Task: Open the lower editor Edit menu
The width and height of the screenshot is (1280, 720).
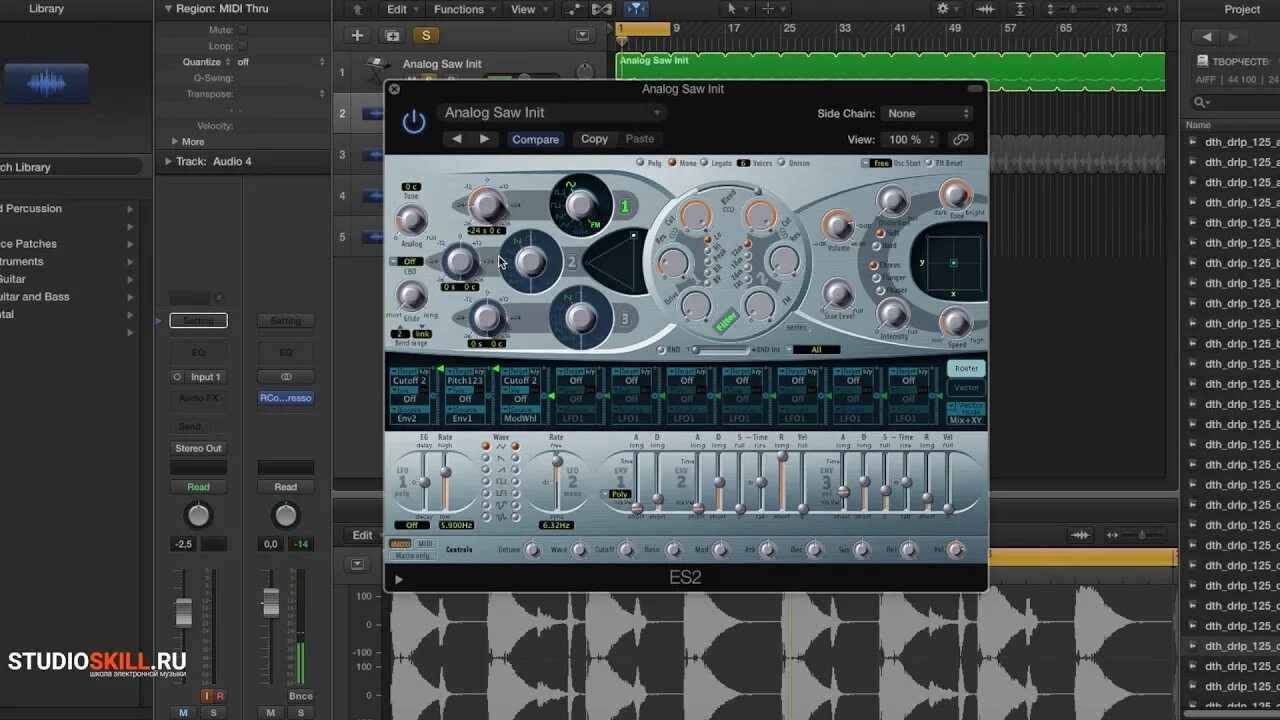Action: coord(362,535)
